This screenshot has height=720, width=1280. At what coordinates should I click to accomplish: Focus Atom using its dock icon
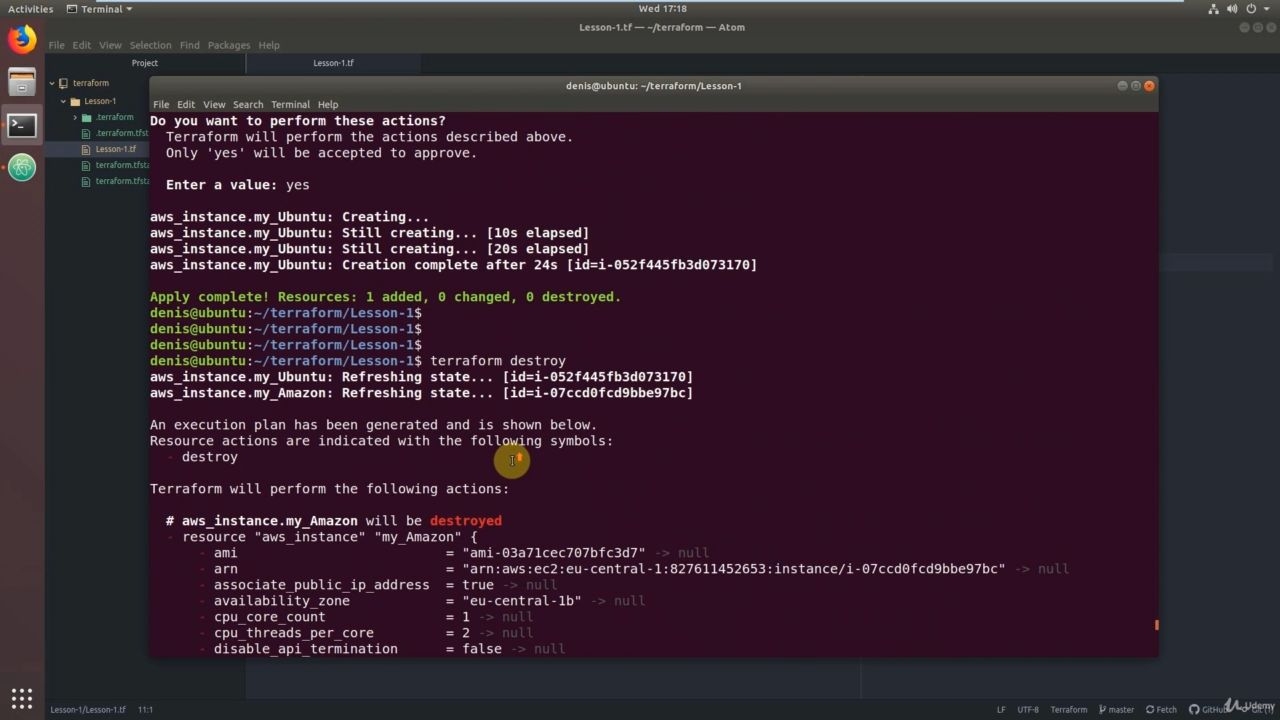click(22, 167)
